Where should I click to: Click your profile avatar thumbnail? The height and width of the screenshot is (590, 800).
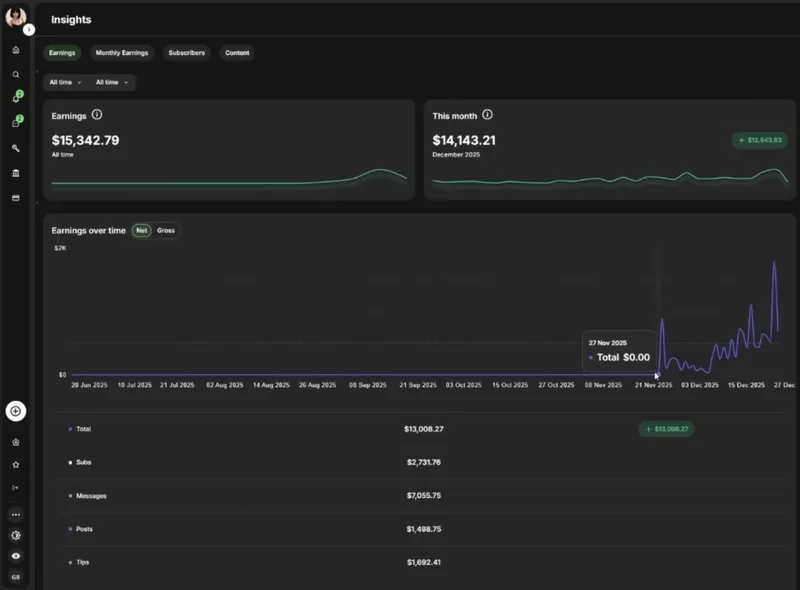tap(16, 15)
